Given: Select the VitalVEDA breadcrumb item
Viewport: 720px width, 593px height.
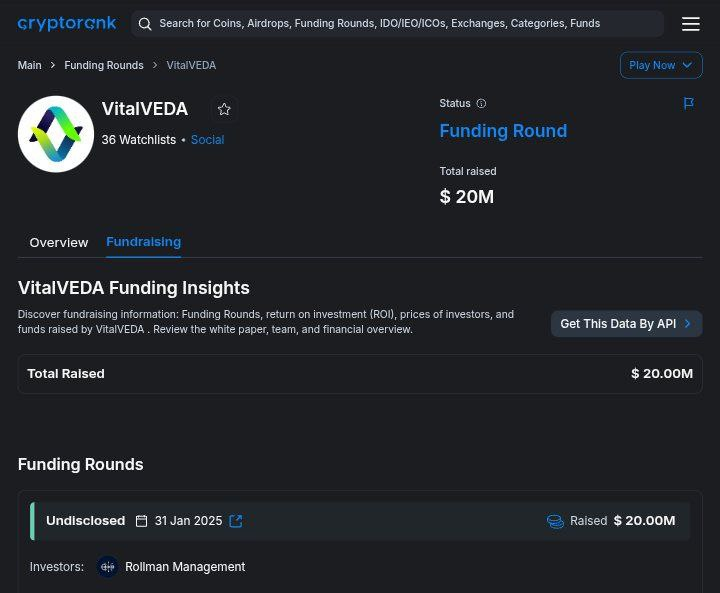Looking at the screenshot, I should tap(191, 65).
